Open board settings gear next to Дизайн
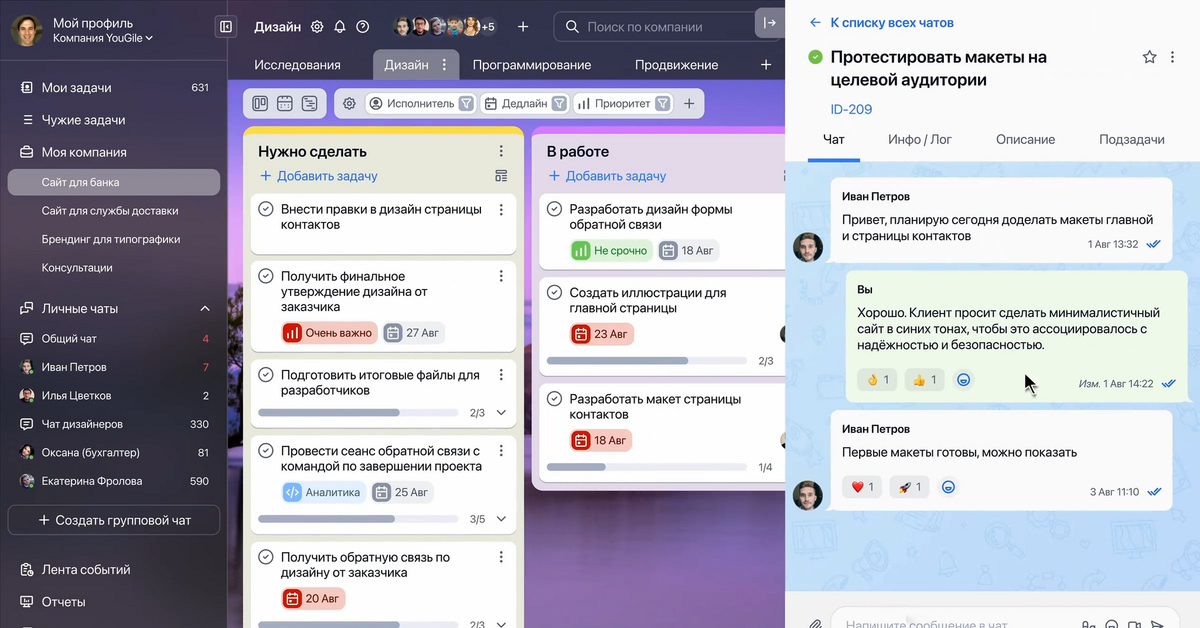1200x628 pixels. point(317,27)
